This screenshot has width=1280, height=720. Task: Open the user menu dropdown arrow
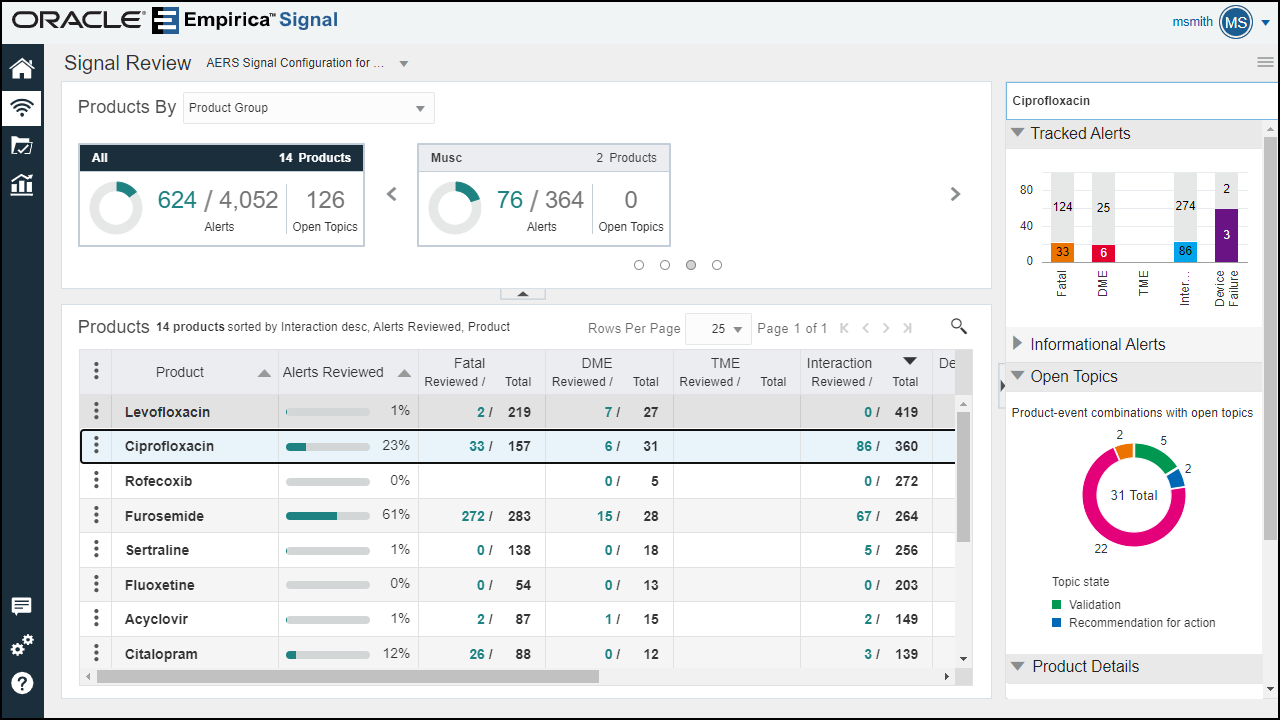(1265, 23)
